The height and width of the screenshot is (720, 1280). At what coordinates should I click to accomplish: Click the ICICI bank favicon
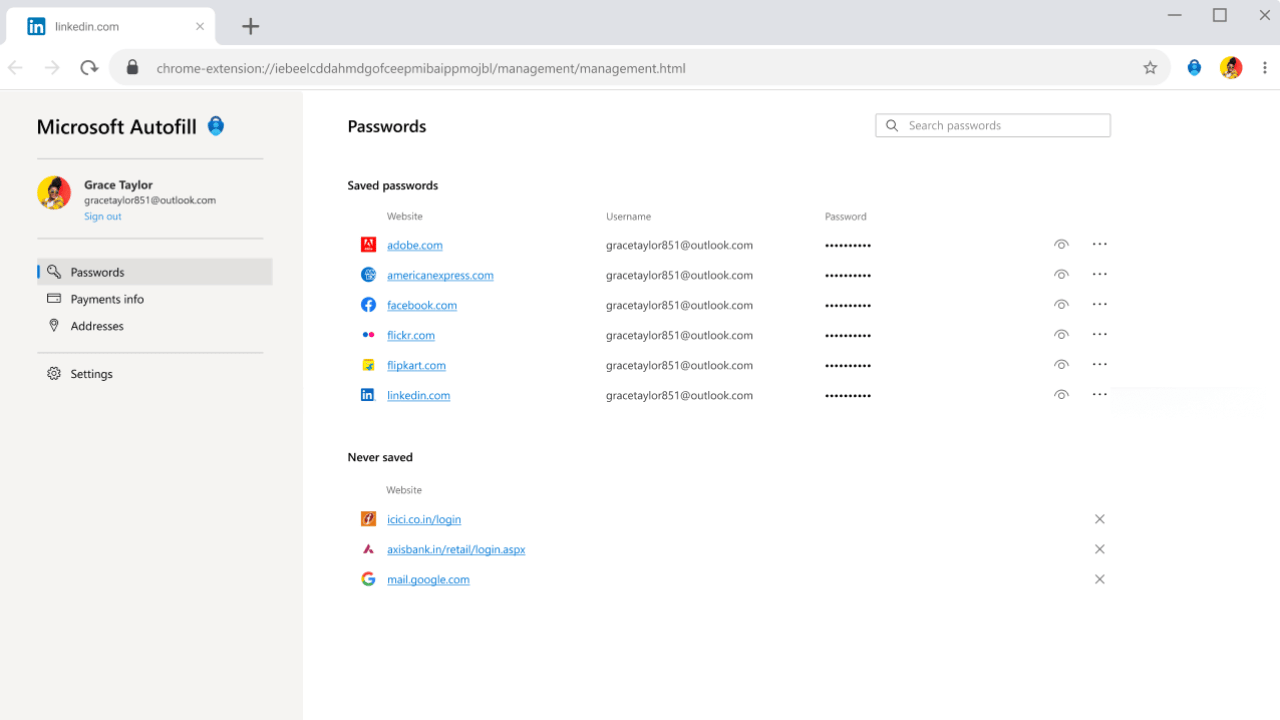[368, 519]
